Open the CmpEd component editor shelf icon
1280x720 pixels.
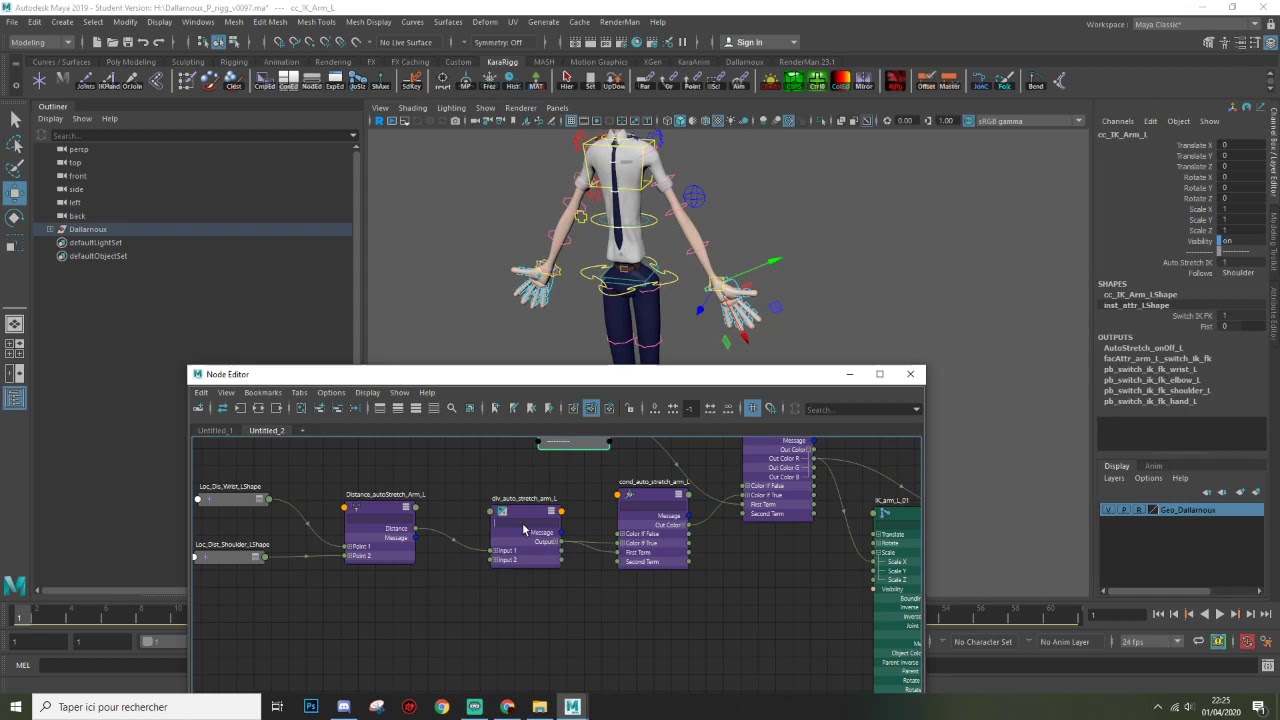pyautogui.click(x=265, y=81)
